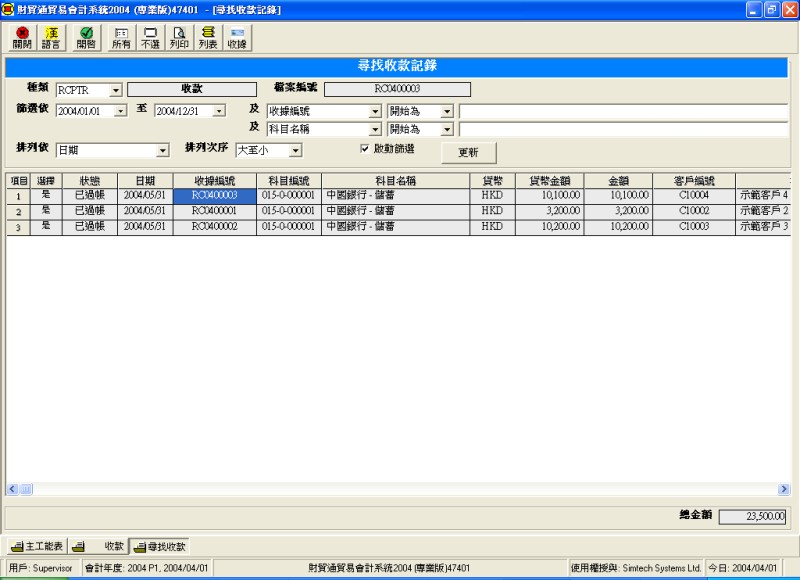Click the 科目名稱 filter text input

pyautogui.click(x=623, y=130)
